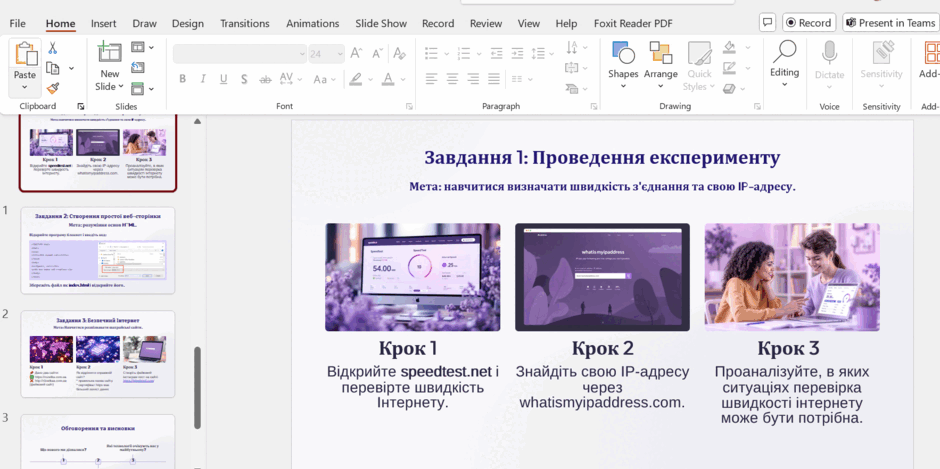Click the text highlight color button

(x=355, y=79)
